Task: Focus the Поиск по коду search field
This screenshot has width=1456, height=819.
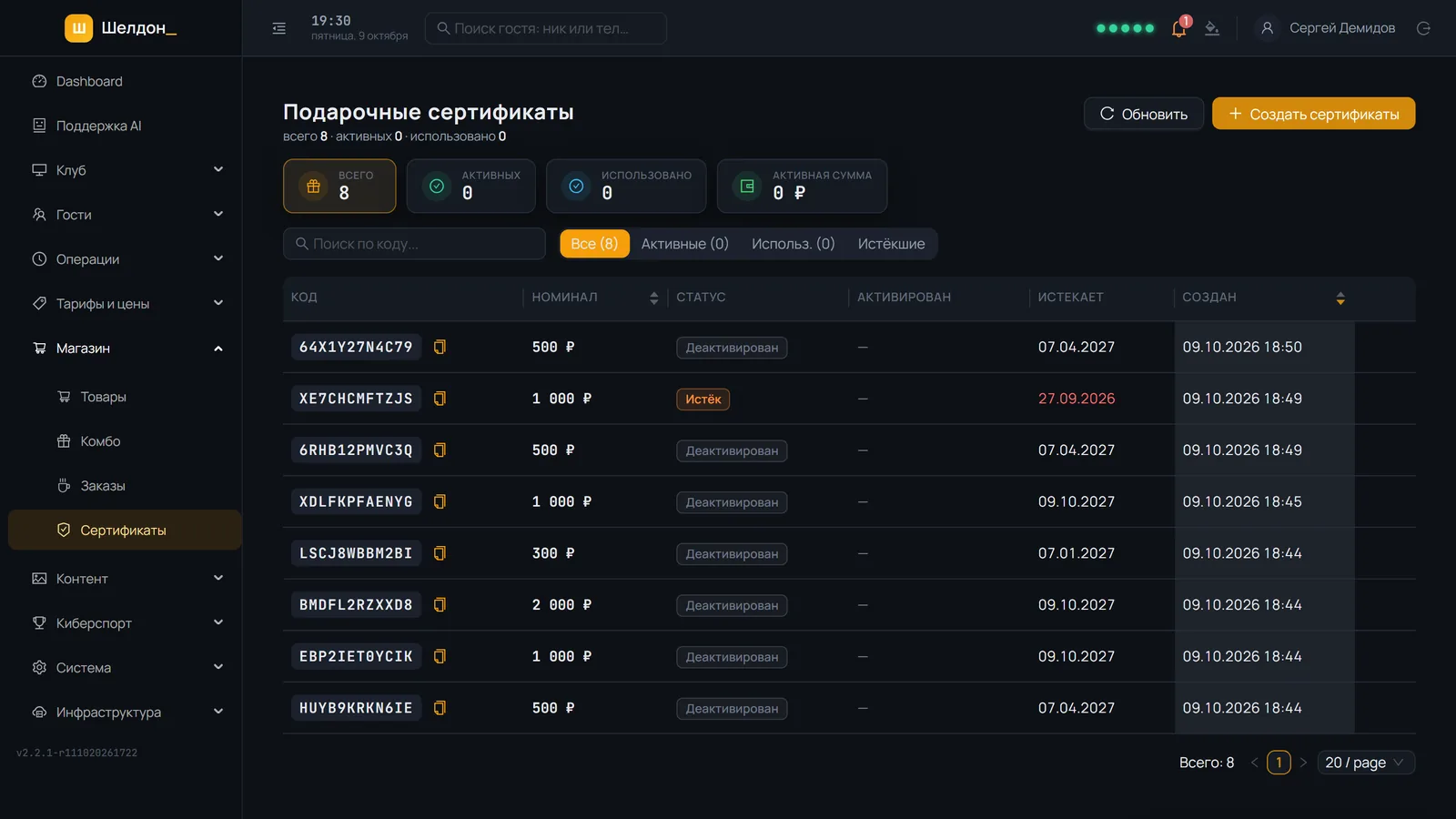Action: [414, 244]
